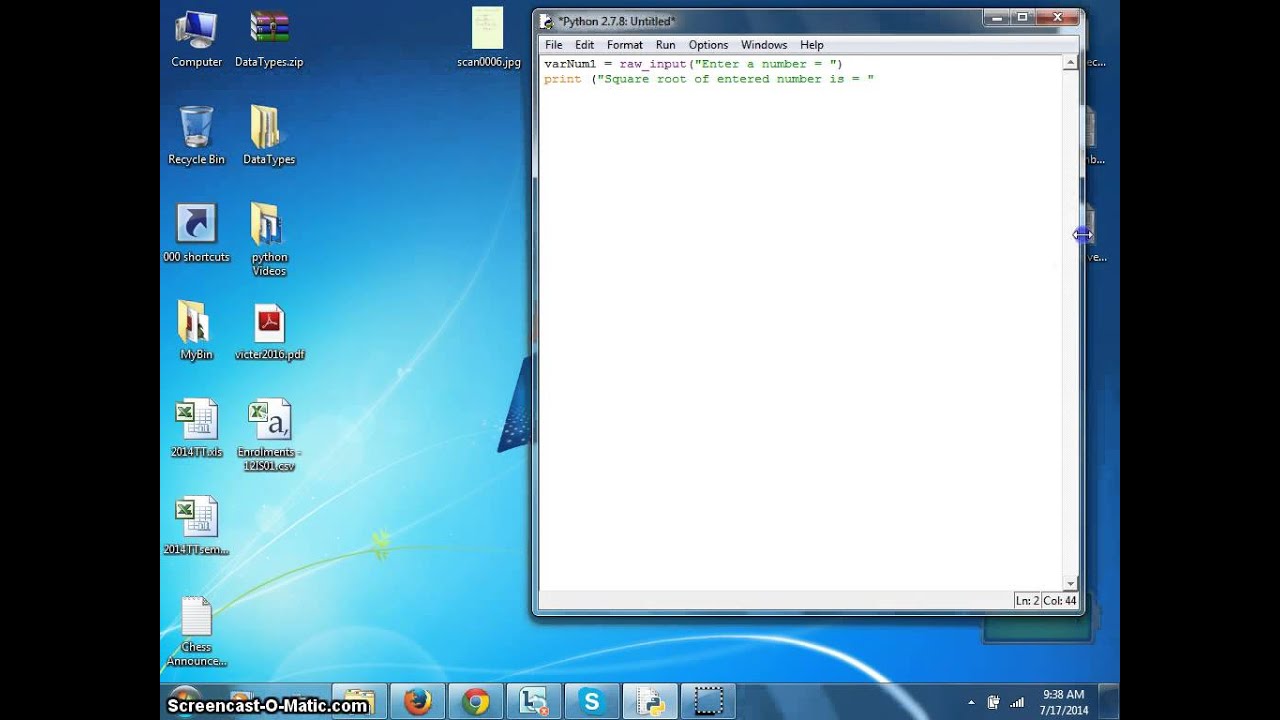Image resolution: width=1280 pixels, height=720 pixels.
Task: Select the victer2016.pdf file icon
Action: point(269,331)
